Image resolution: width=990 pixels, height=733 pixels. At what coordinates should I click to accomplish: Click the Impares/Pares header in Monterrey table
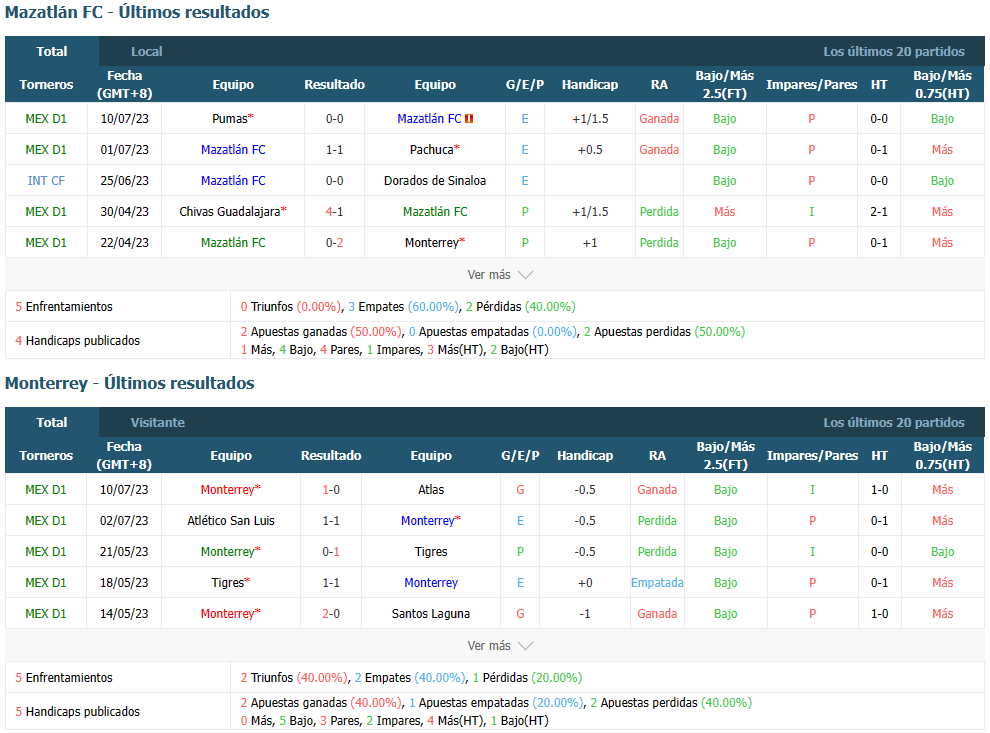(x=812, y=455)
